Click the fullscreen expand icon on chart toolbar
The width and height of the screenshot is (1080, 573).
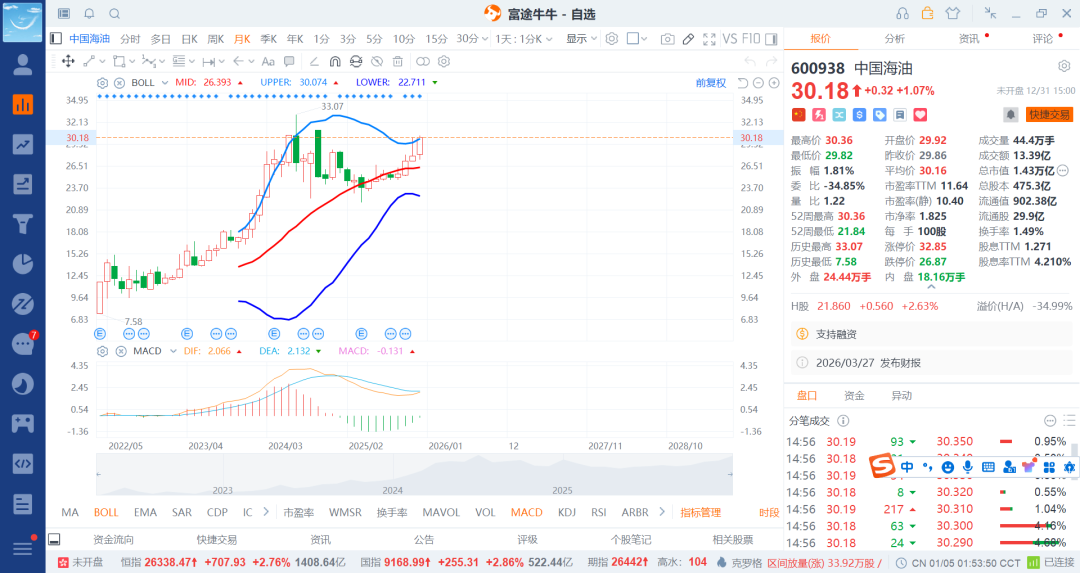pyautogui.click(x=709, y=39)
